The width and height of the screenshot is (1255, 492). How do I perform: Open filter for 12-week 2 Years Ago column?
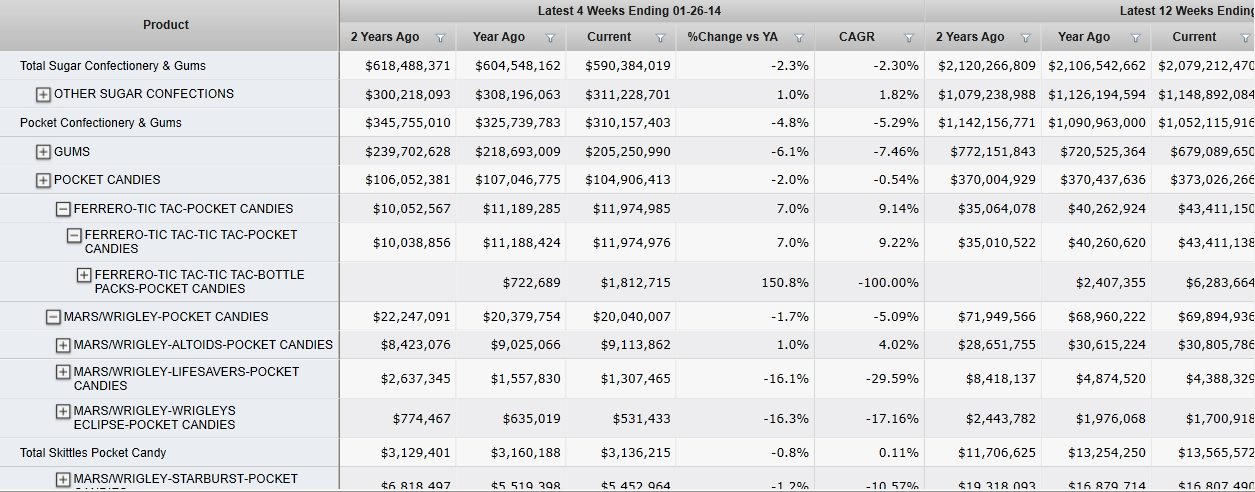point(1026,38)
